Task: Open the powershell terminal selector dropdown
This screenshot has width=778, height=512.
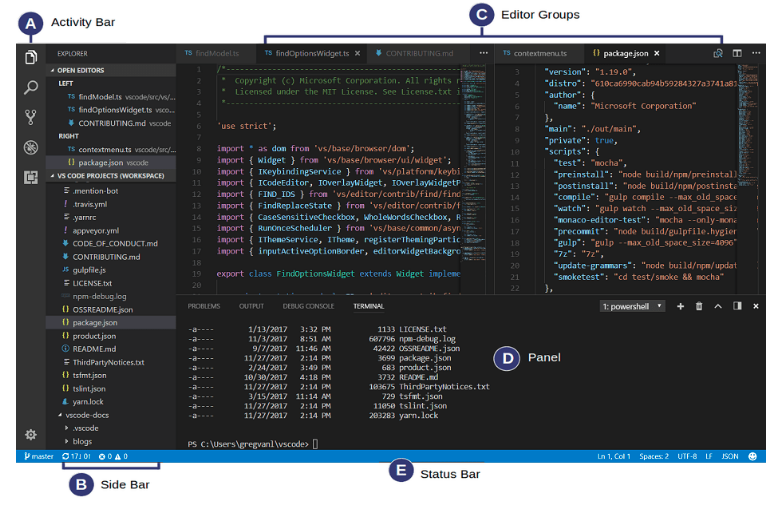Action: click(x=632, y=306)
